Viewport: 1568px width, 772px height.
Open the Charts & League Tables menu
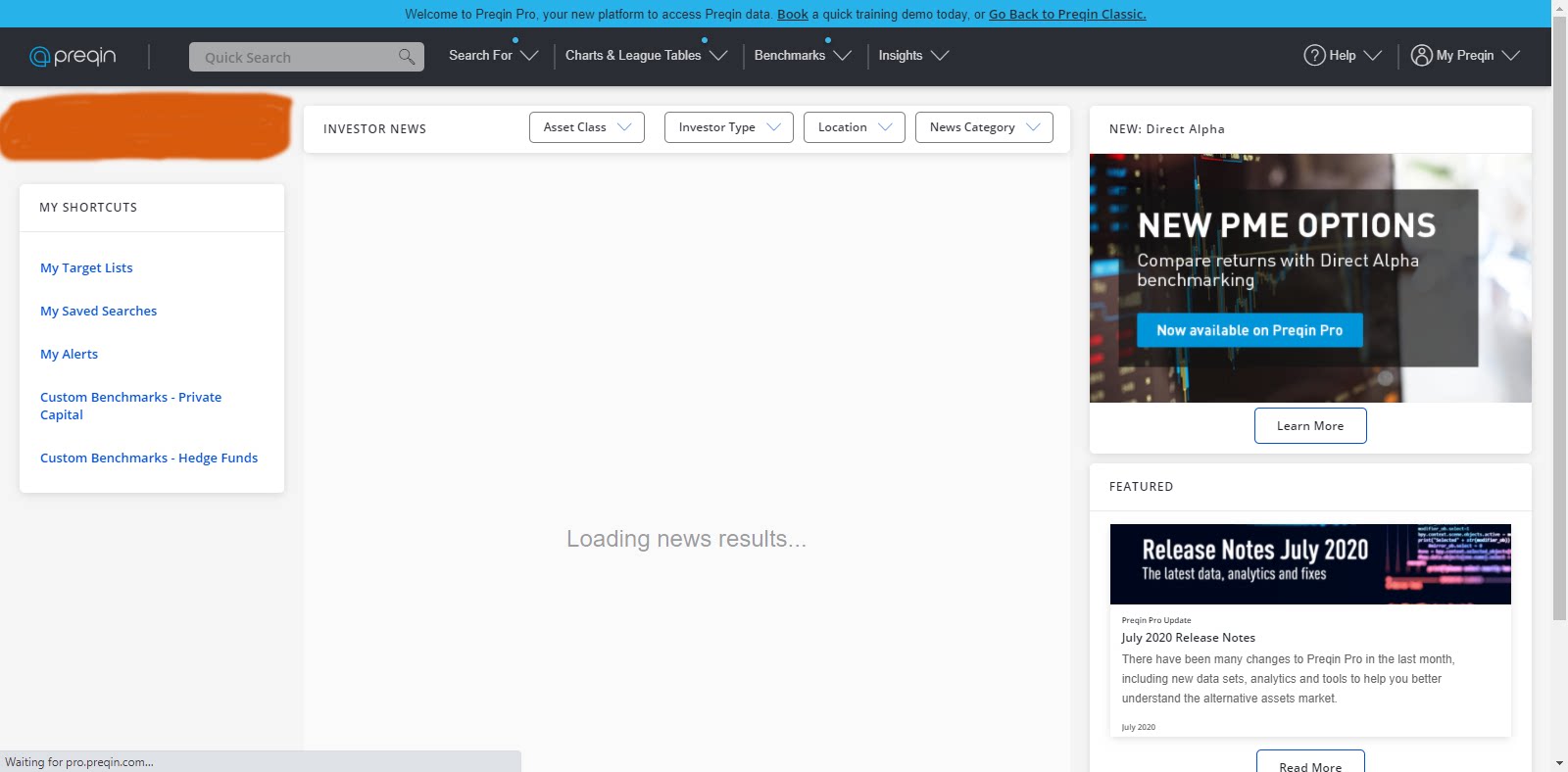click(633, 56)
